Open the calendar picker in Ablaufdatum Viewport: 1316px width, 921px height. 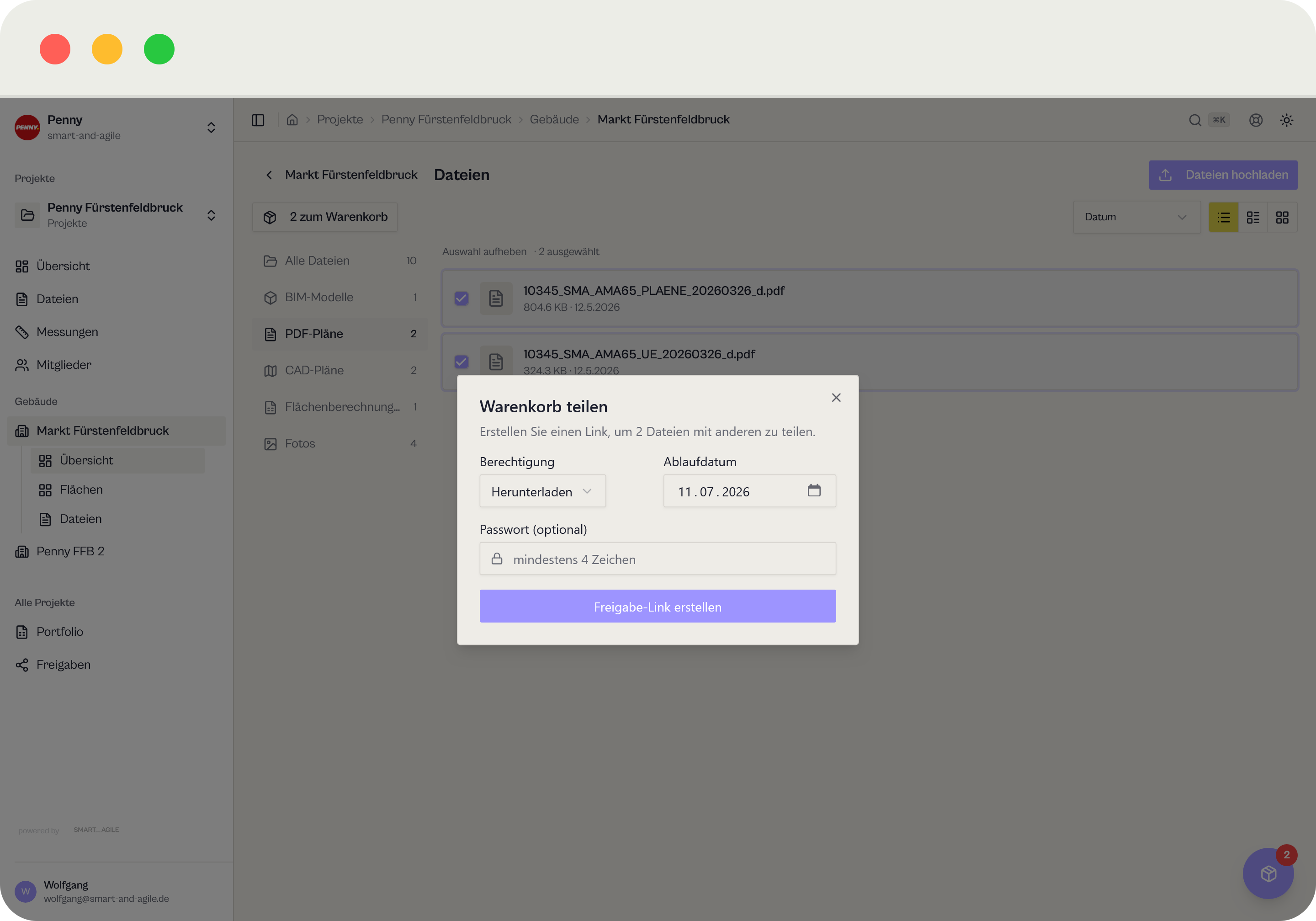814,491
